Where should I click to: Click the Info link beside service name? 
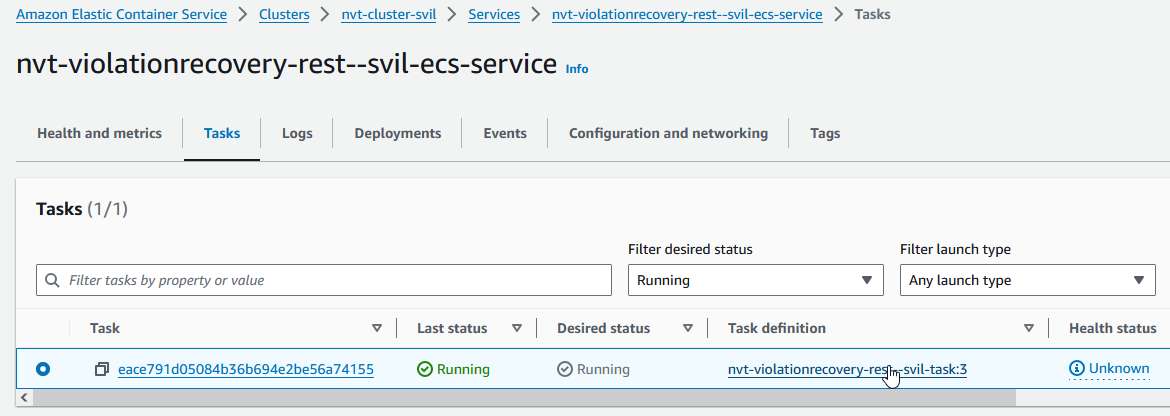[x=577, y=69]
